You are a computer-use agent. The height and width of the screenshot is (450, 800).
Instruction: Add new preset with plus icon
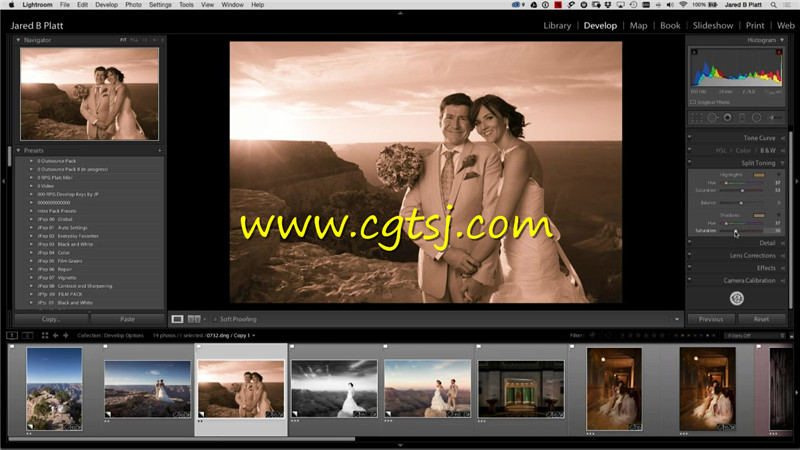[x=160, y=151]
